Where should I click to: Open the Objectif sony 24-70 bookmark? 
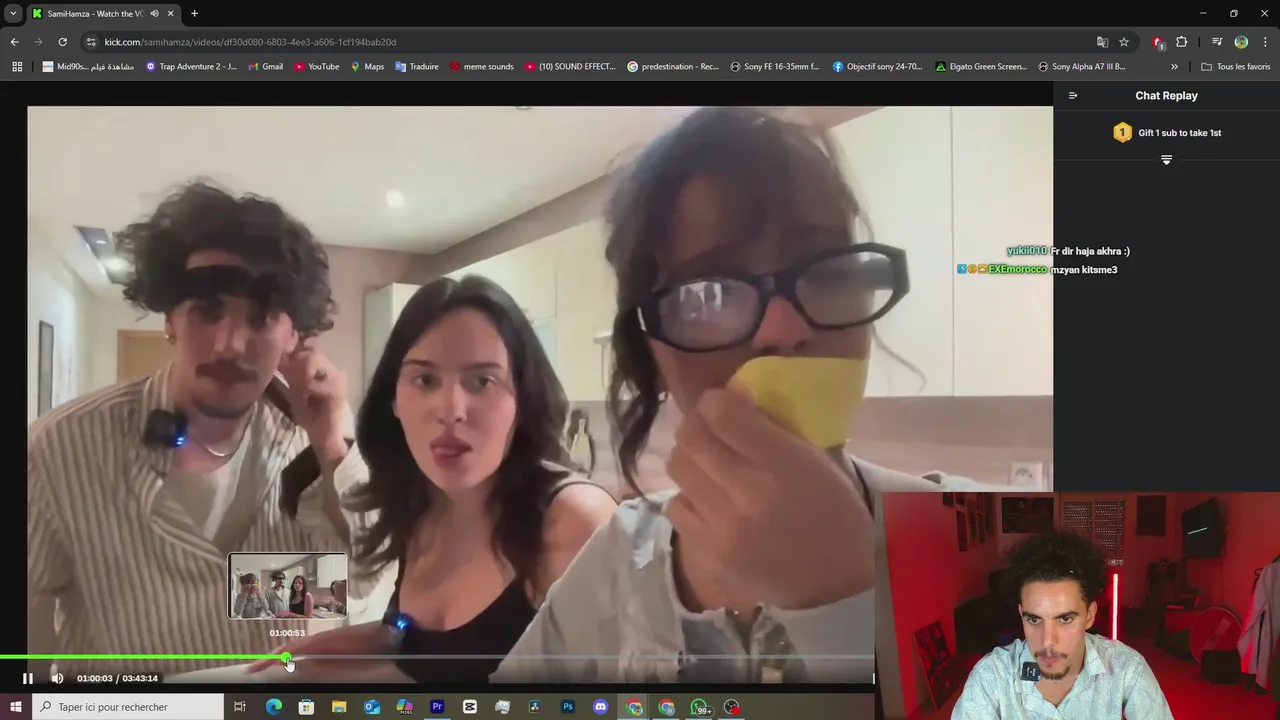(877, 67)
